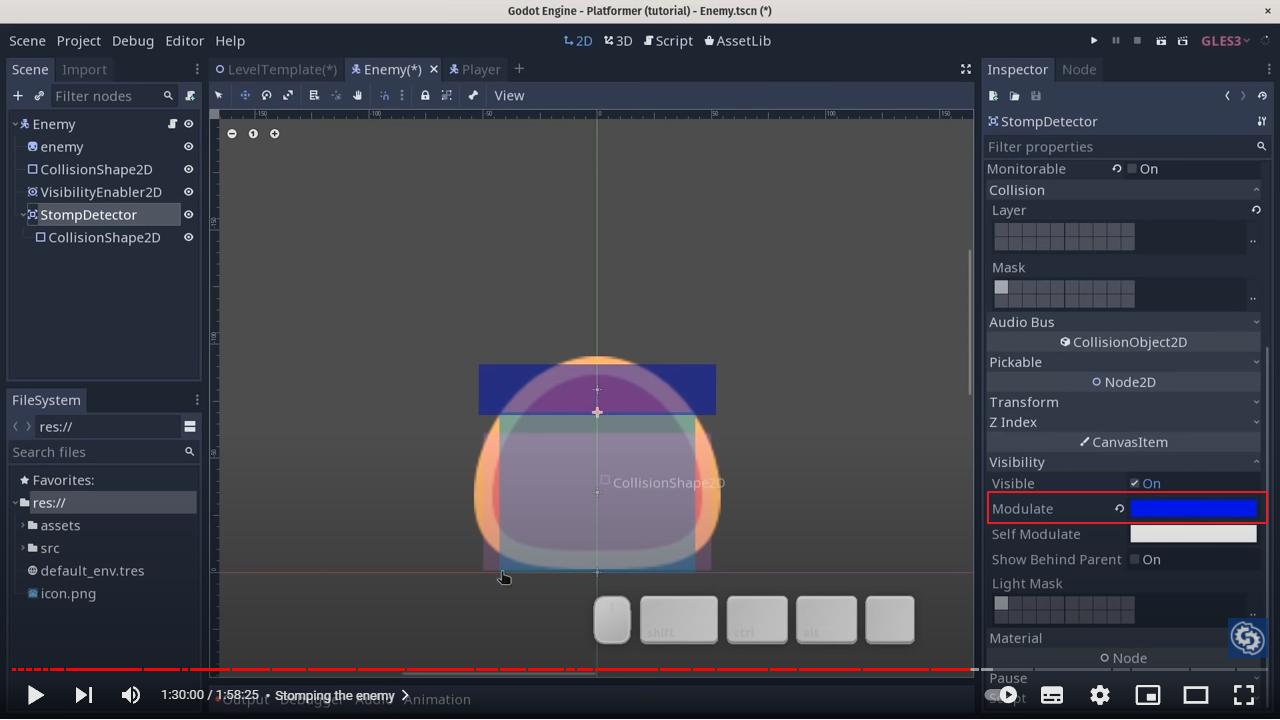Make children of the node unselectable
Image resolution: width=1280 pixels, height=720 pixels.
(447, 96)
